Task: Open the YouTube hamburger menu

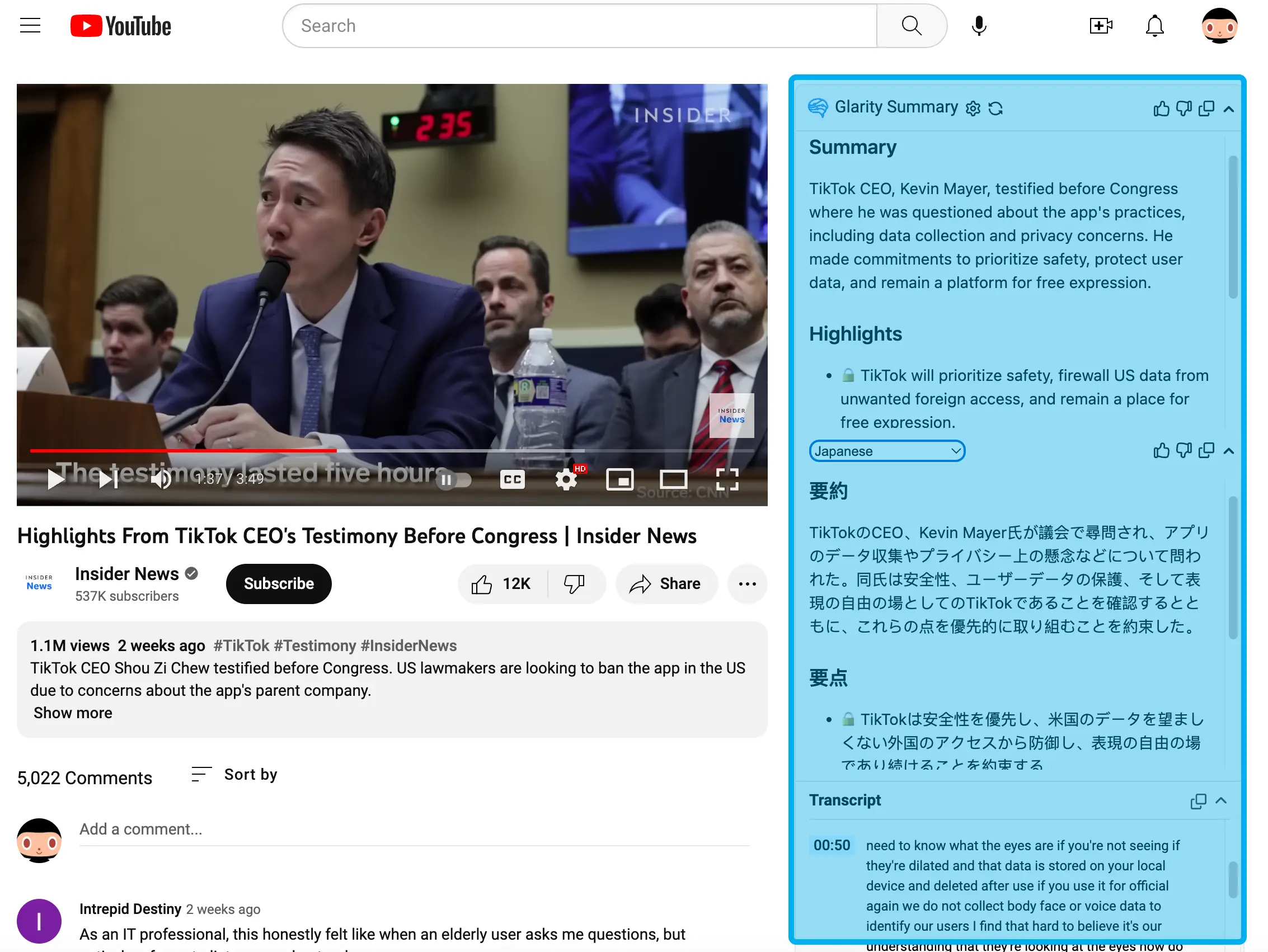Action: [x=30, y=25]
